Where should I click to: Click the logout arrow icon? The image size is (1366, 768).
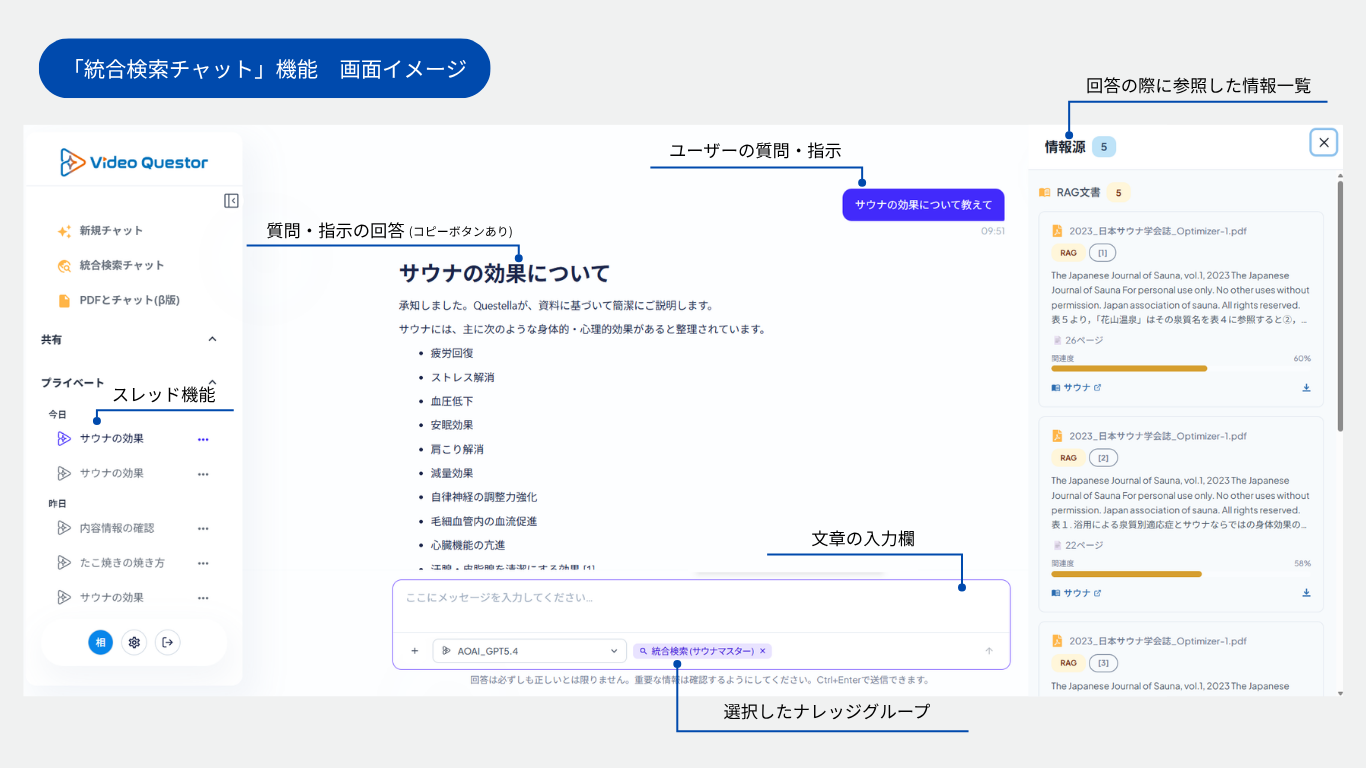[168, 642]
